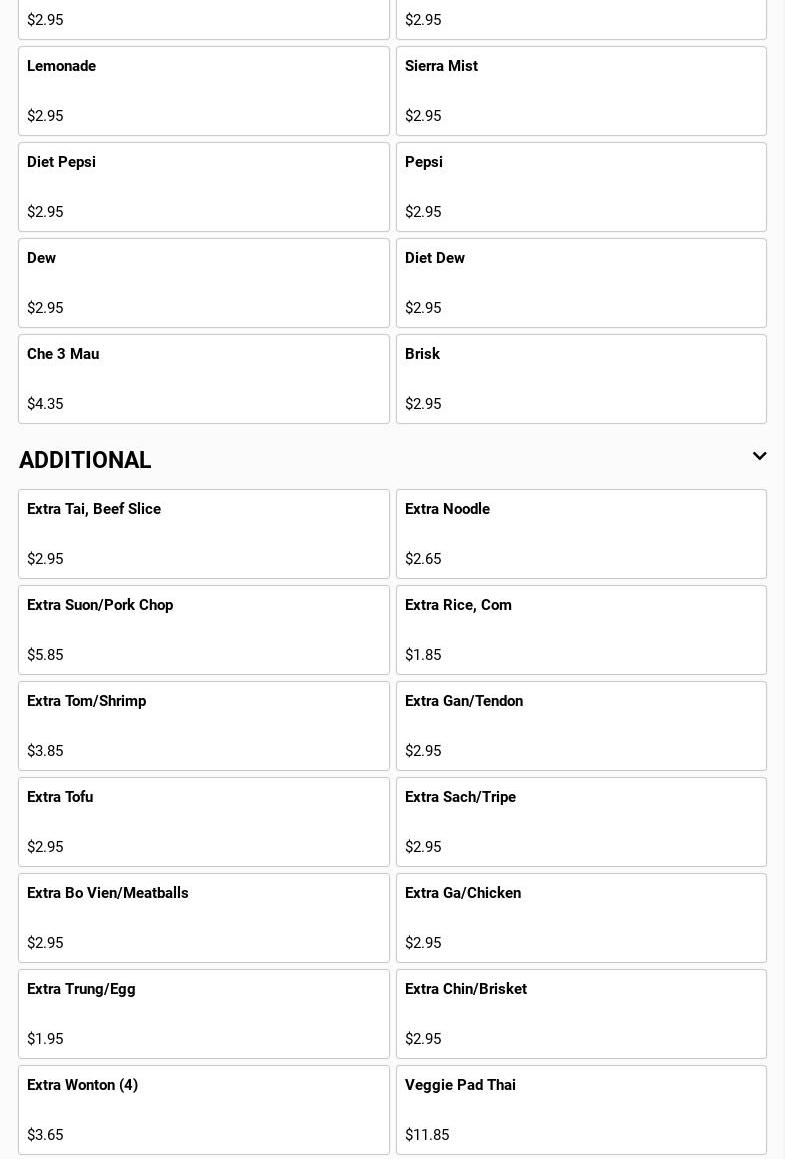Screen dimensions: 785x1159
Task: Add Extra Rice, Com
Action: click(x=581, y=630)
